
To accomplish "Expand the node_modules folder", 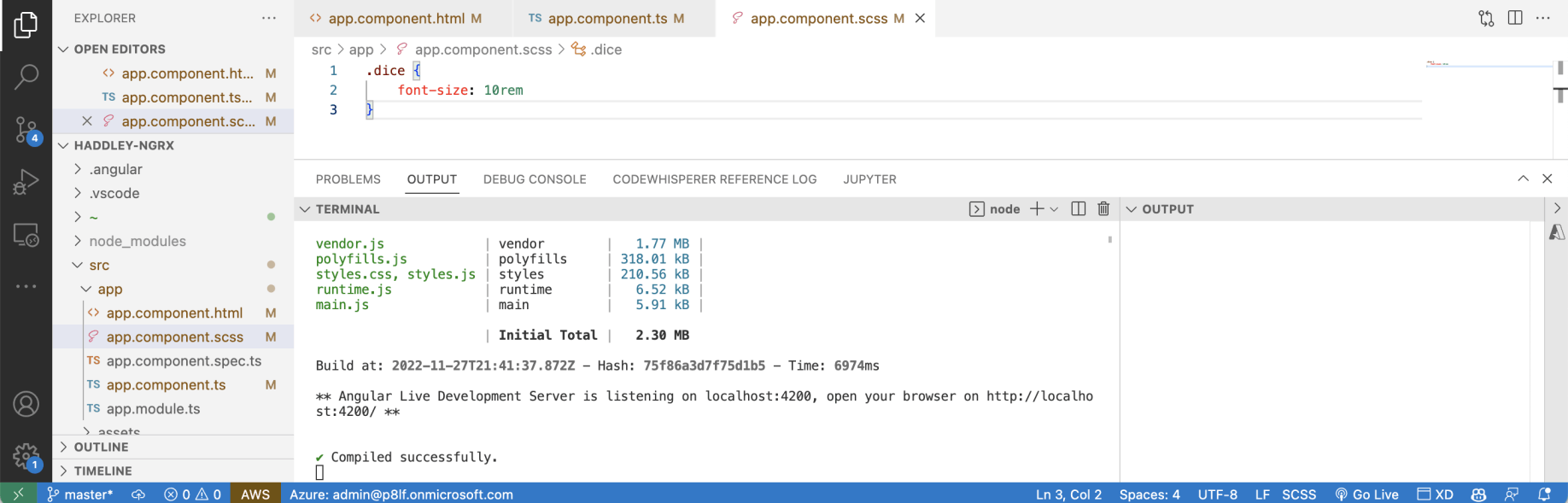I will tap(137, 241).
